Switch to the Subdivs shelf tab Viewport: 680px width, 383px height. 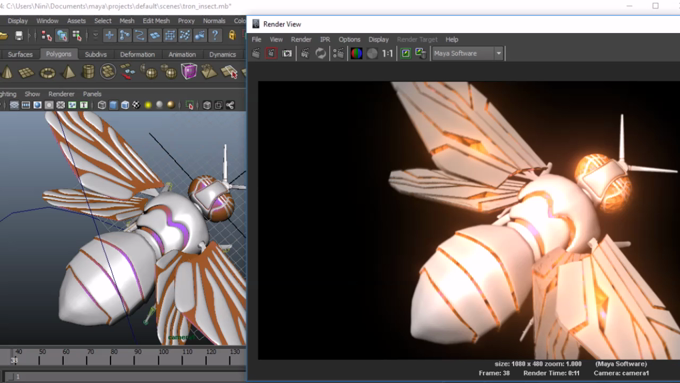pos(95,54)
